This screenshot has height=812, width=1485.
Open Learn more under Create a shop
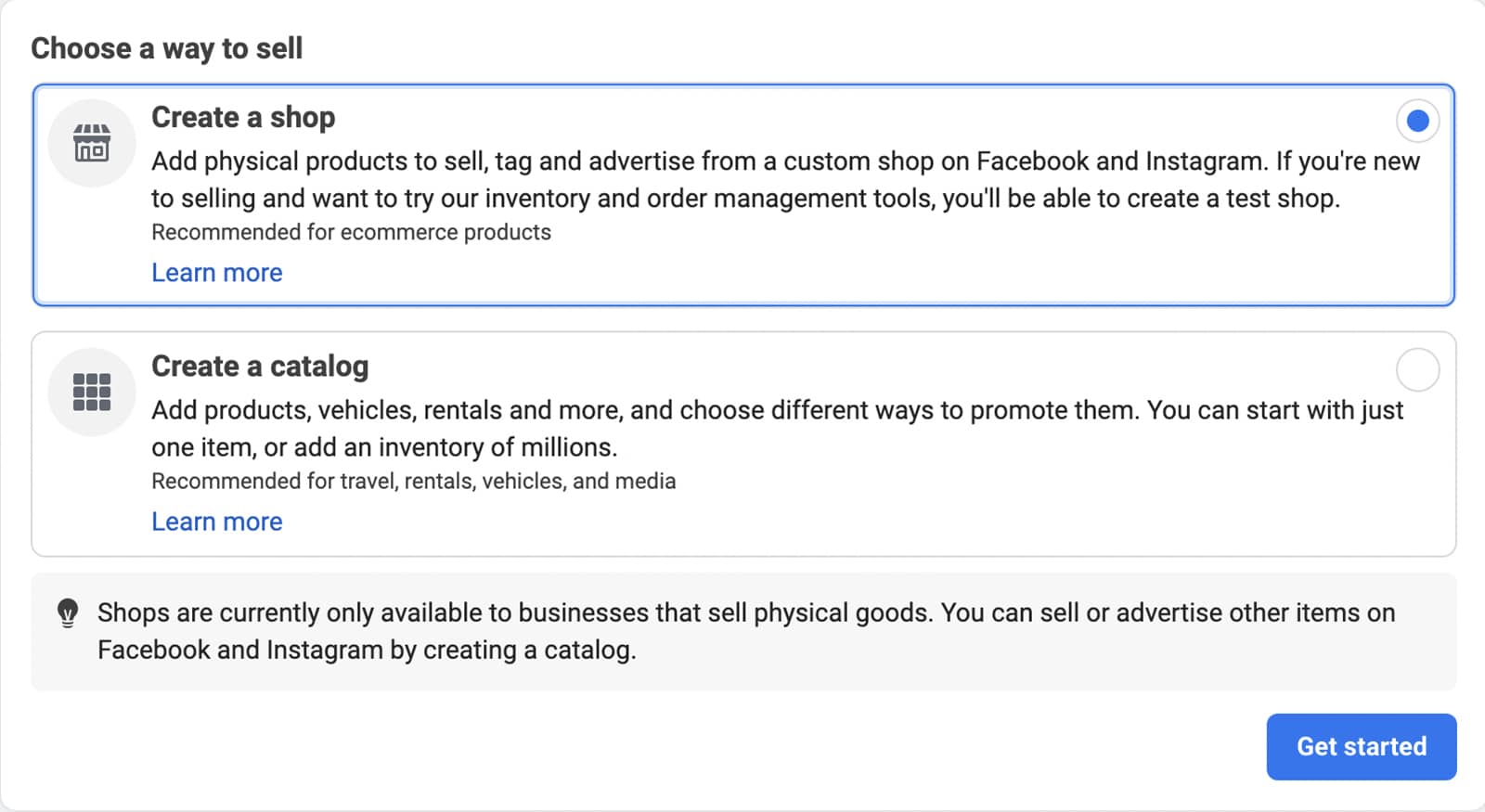click(217, 273)
